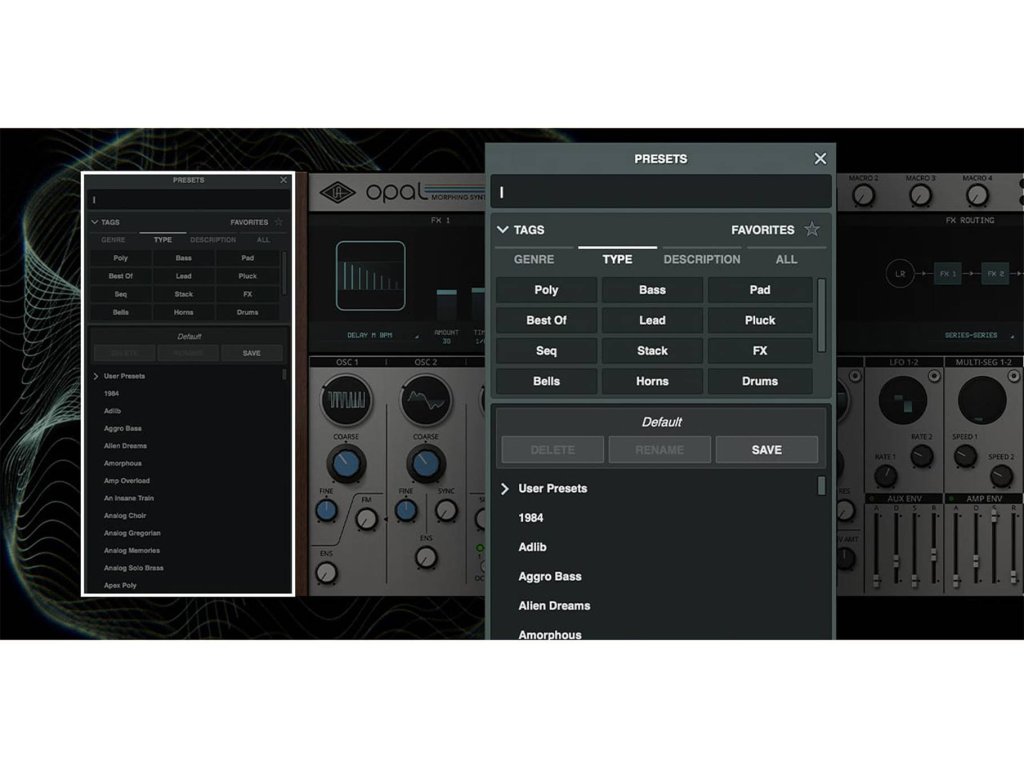The image size is (1024, 768).
Task: Click the AMP ENV R slider
Action: click(x=1014, y=577)
